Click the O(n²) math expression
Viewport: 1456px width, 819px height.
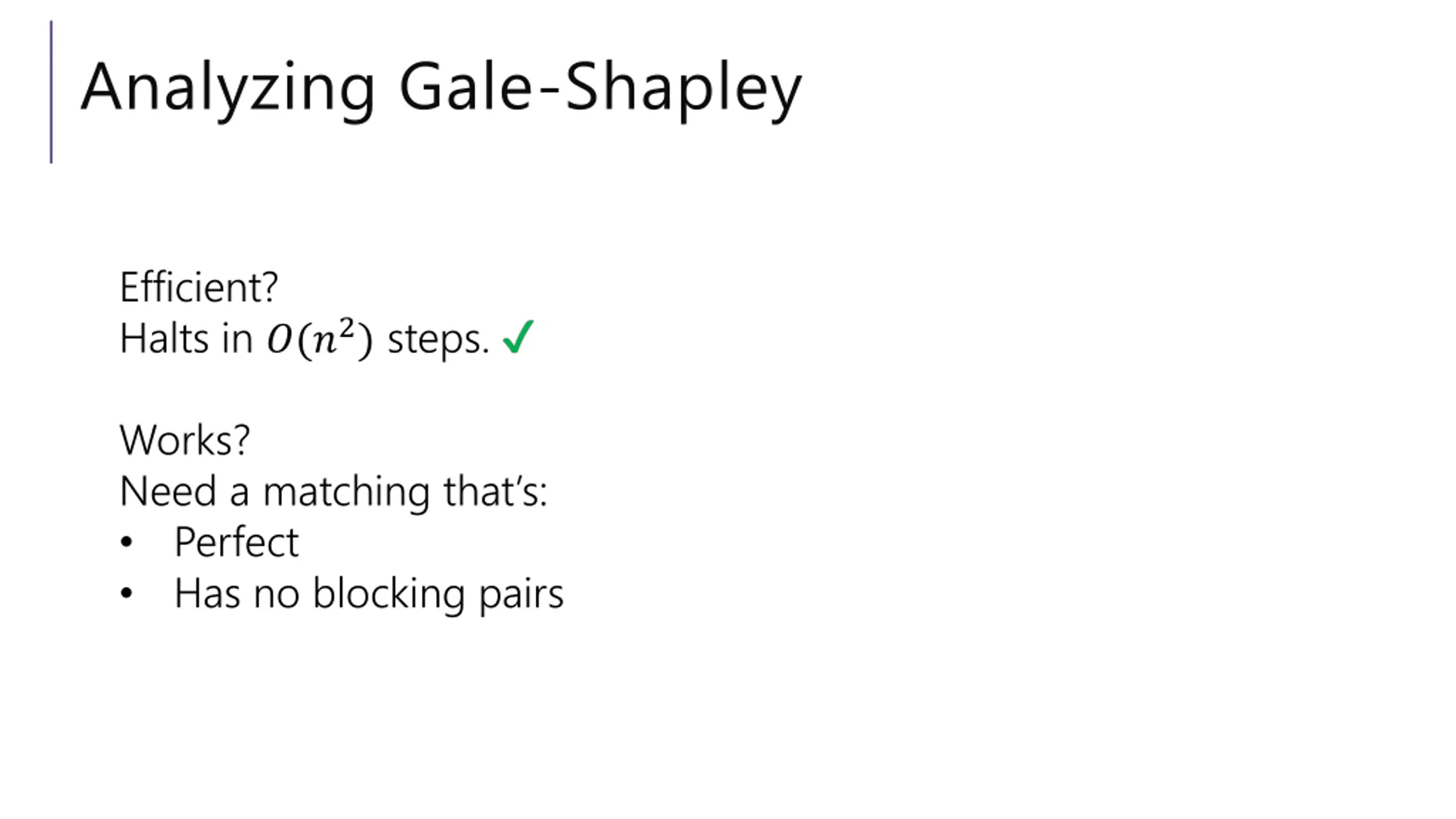[320, 339]
